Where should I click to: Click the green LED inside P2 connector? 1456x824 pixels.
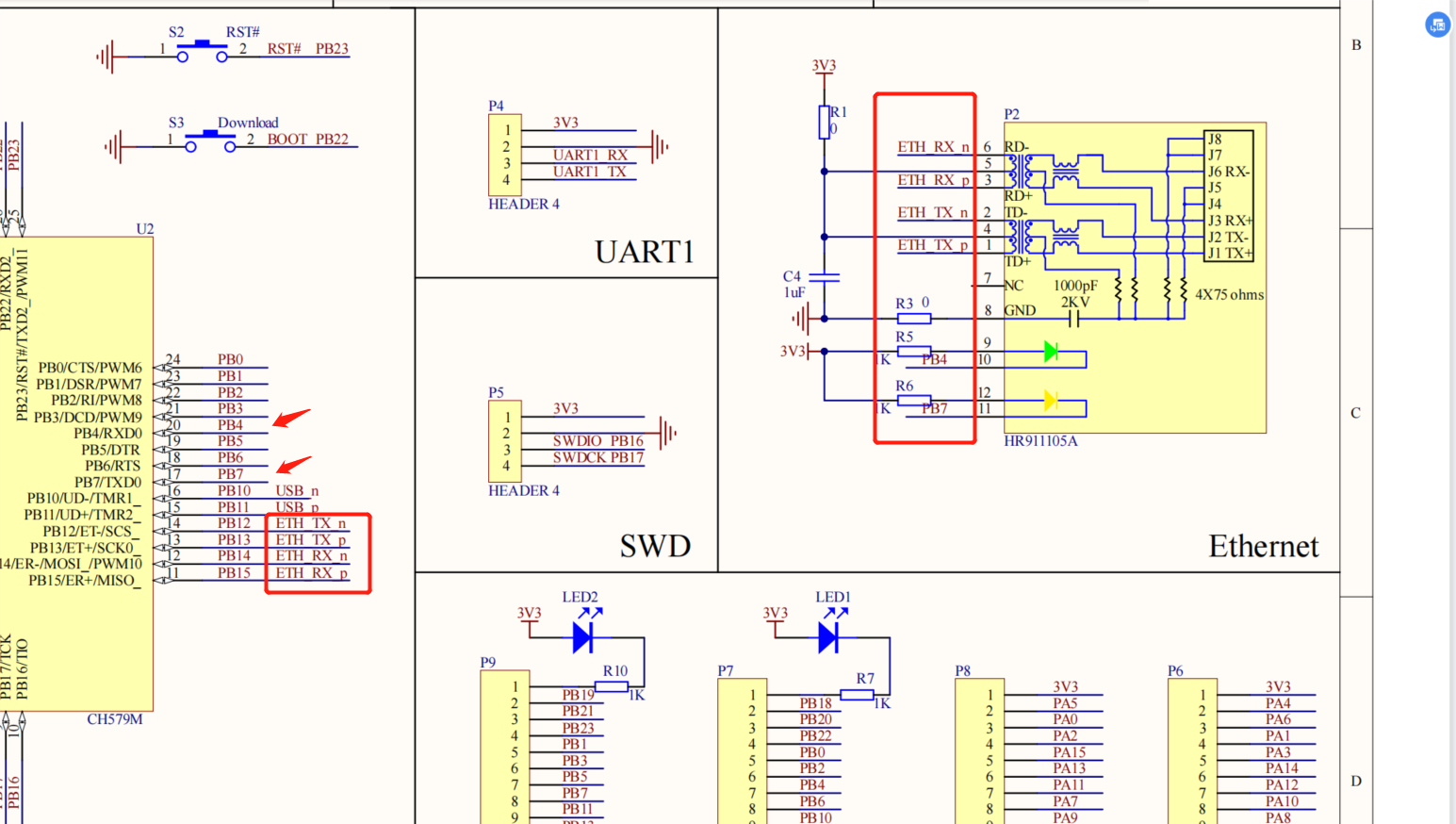[1051, 352]
